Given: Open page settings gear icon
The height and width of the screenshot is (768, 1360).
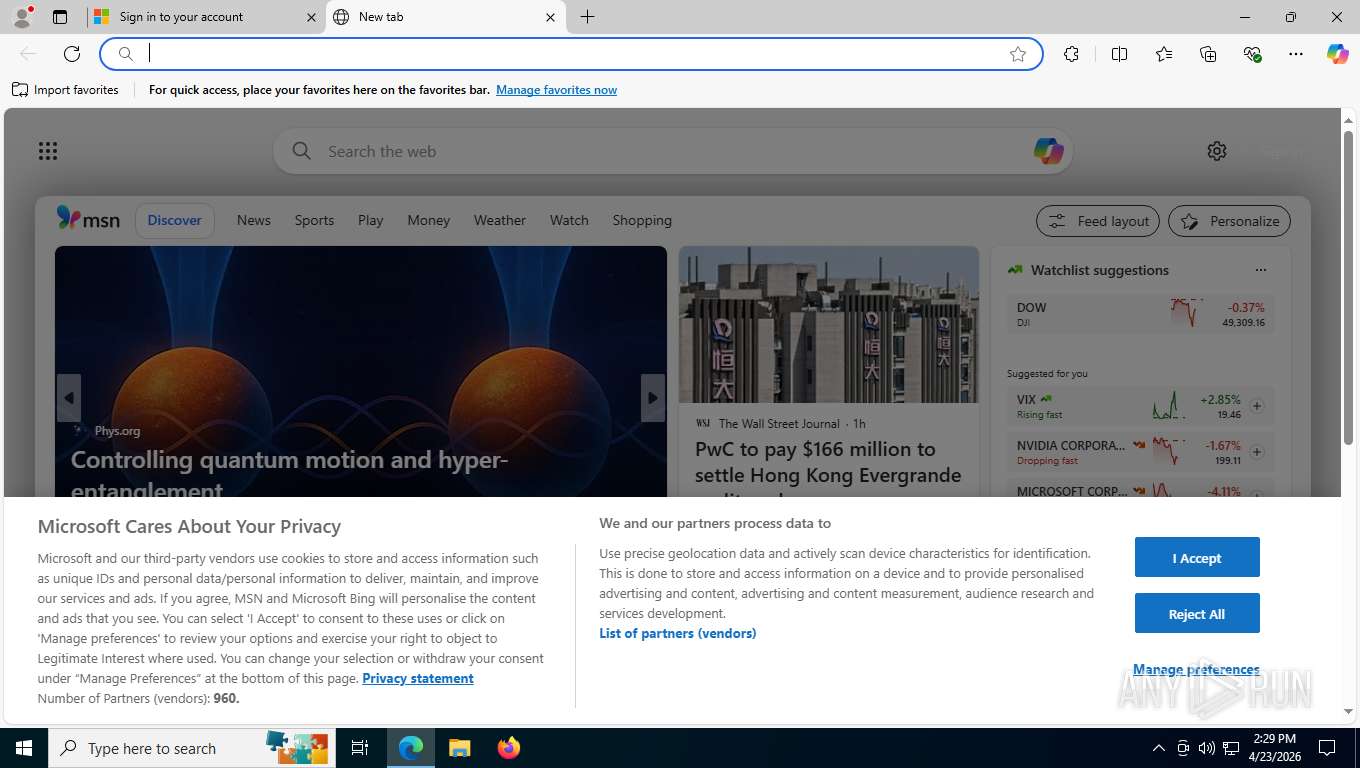Looking at the screenshot, I should (1216, 151).
